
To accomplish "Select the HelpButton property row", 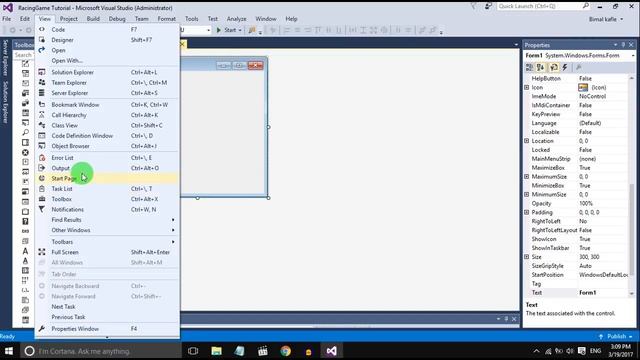I will pos(576,78).
